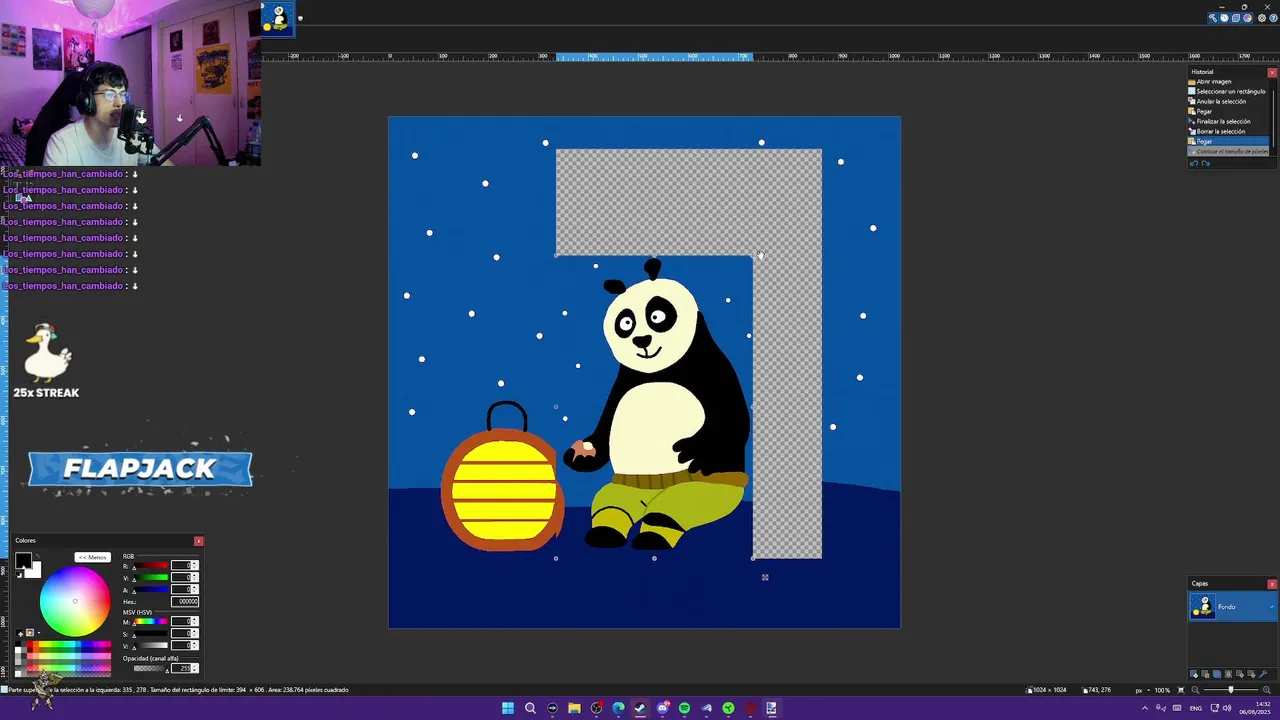Delete the layer in Capas panel
The image size is (1280, 720).
1205,674
